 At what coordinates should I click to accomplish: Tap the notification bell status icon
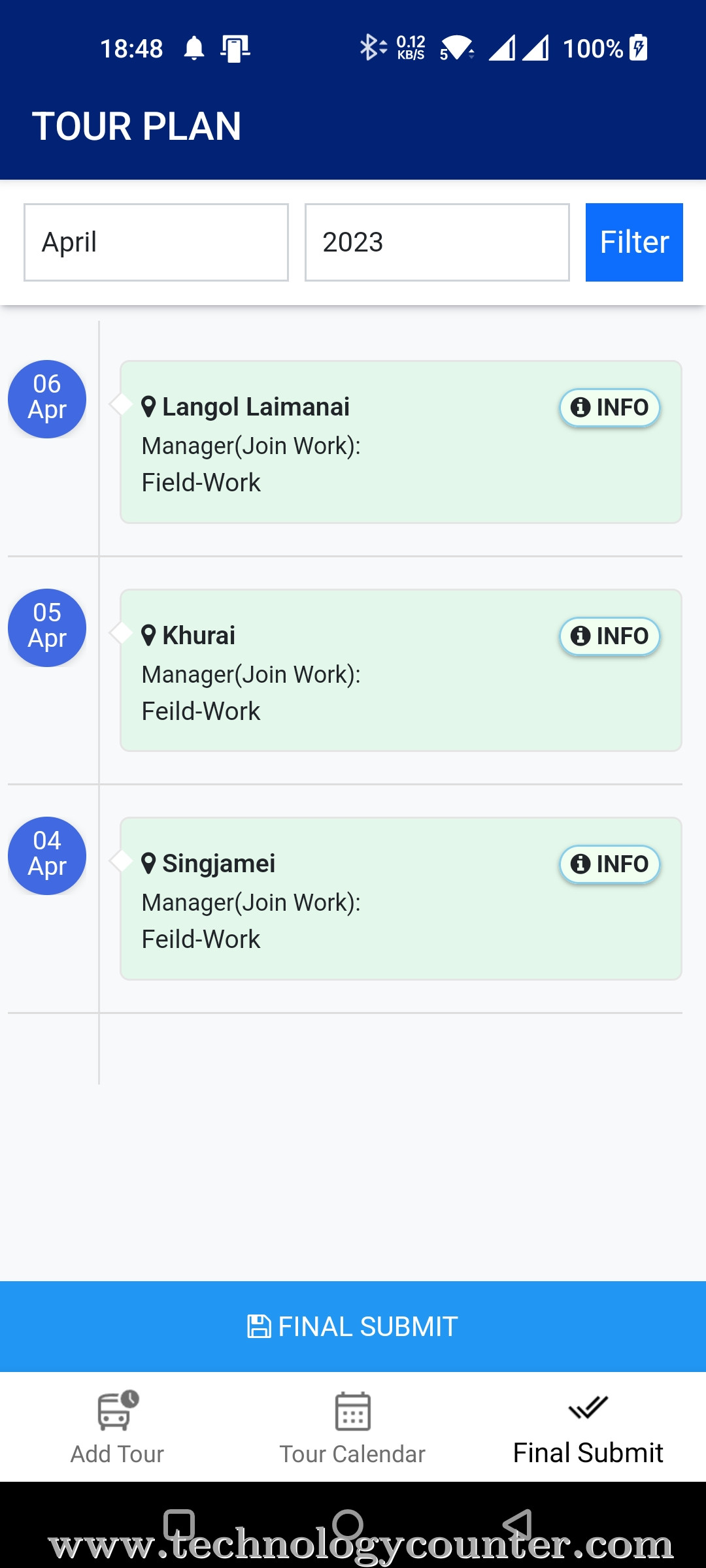coord(194,48)
